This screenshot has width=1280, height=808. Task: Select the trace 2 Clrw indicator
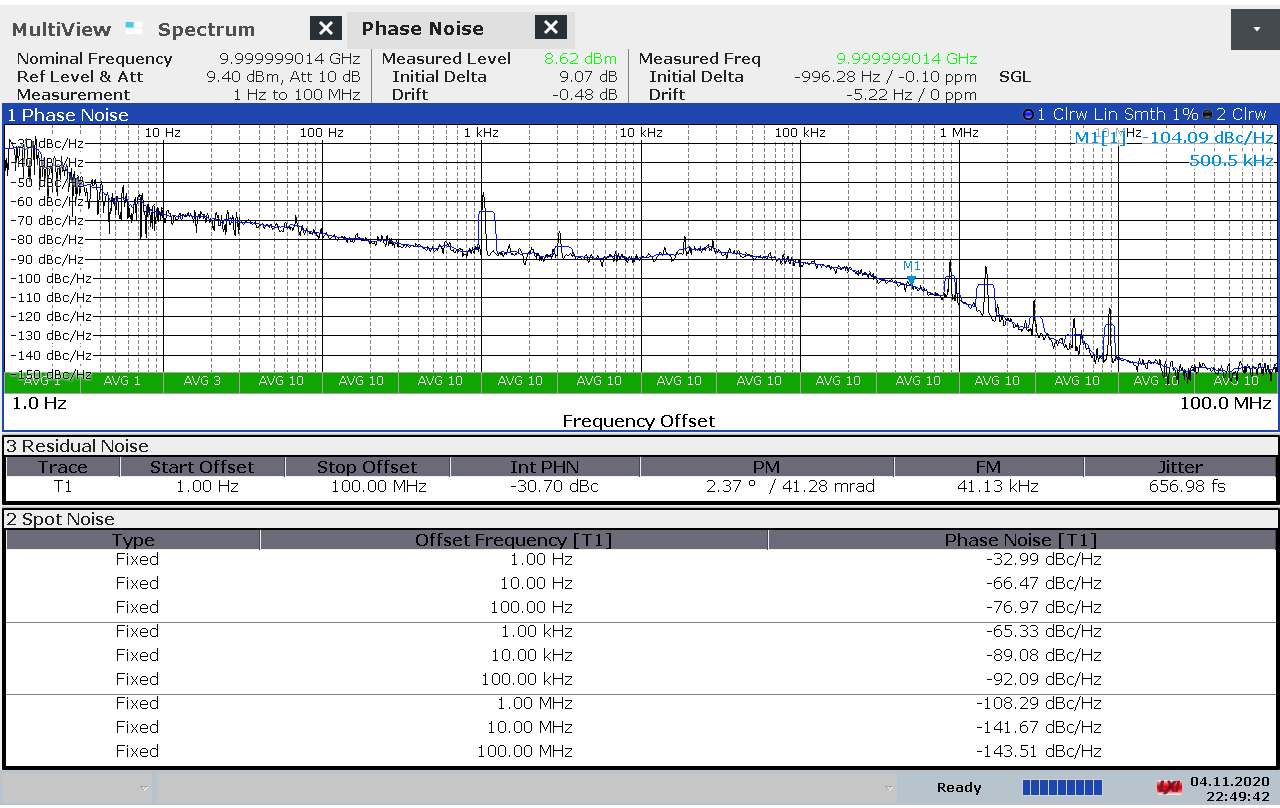[1236, 114]
